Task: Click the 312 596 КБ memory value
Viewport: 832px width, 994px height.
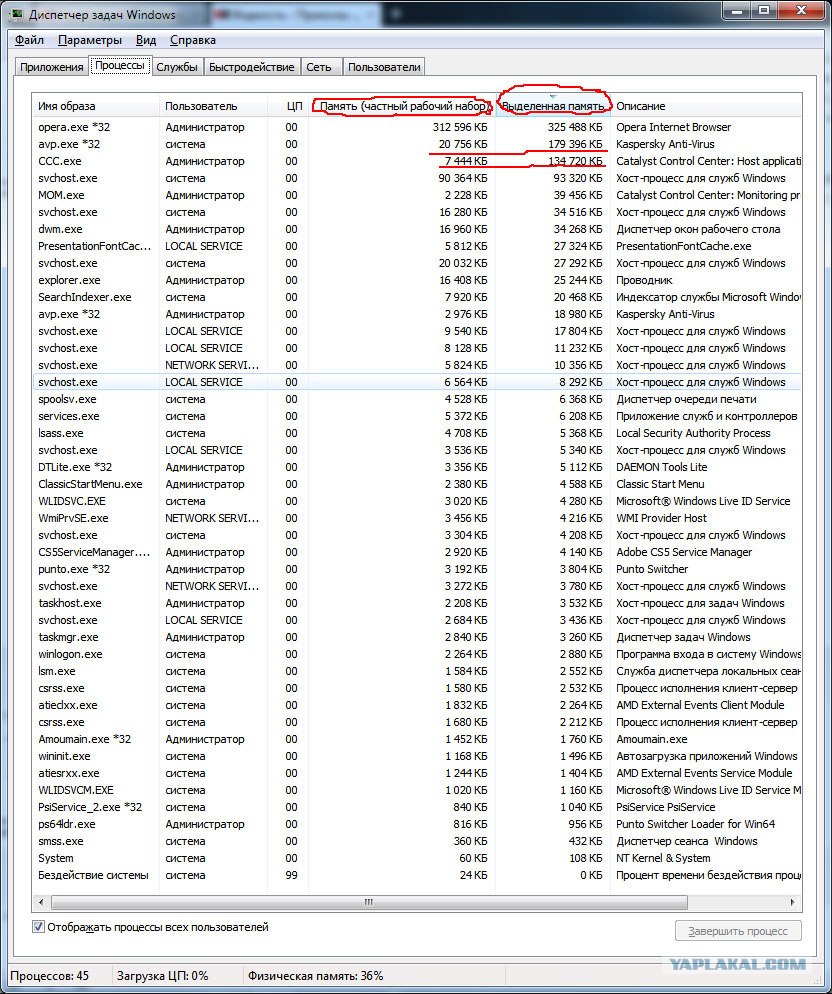Action: coord(460,127)
